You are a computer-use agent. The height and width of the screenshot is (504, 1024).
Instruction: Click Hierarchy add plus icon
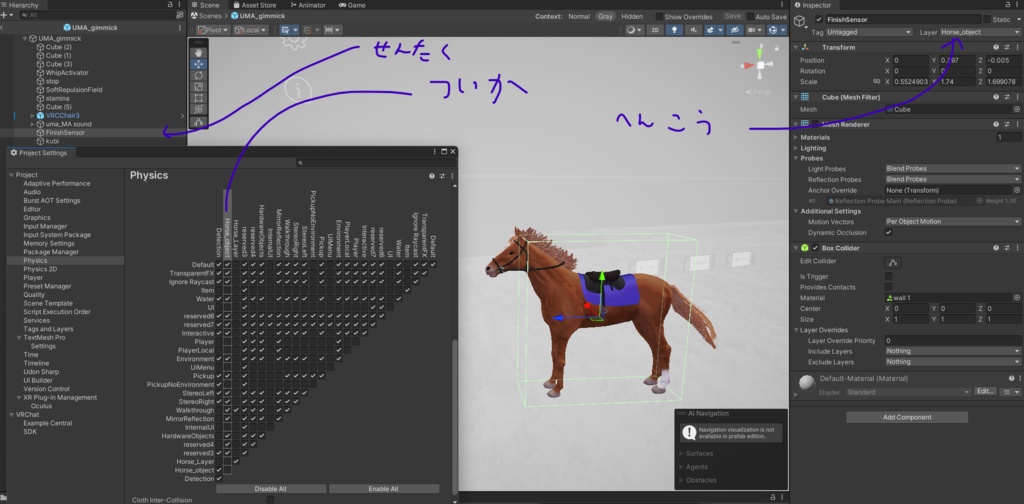pos(4,14)
